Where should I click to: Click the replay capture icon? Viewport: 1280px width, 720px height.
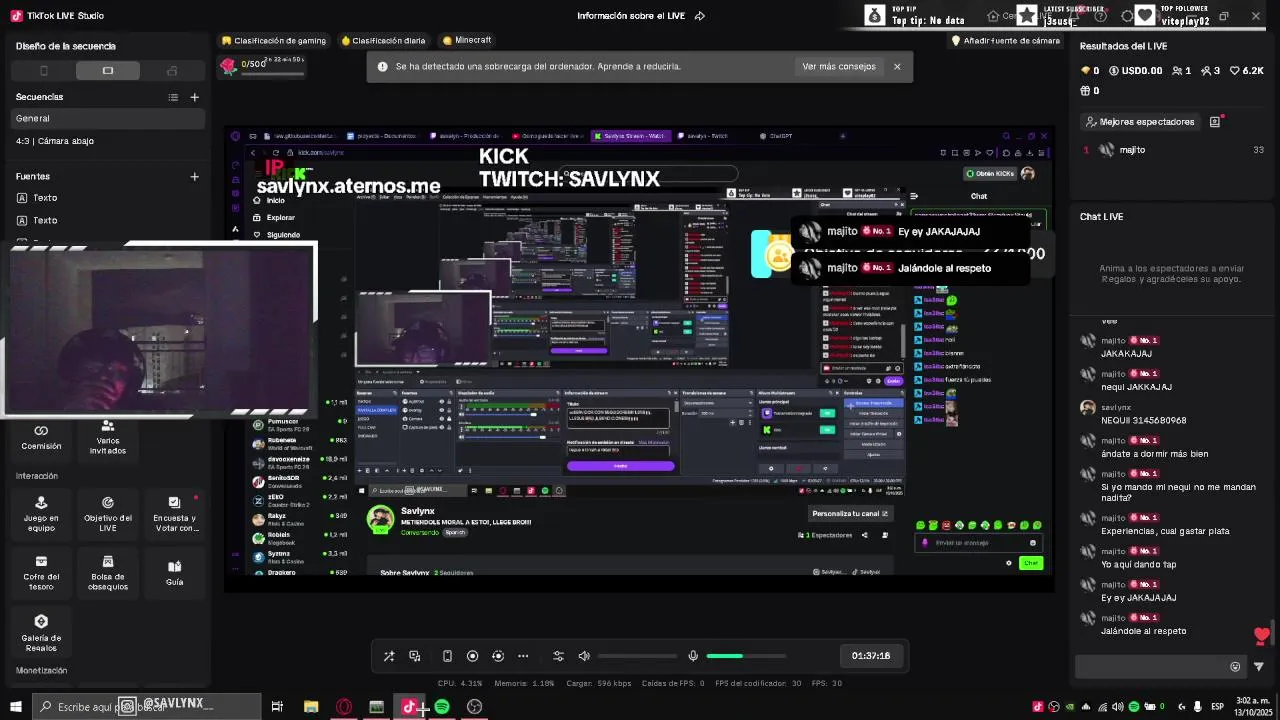click(498, 656)
